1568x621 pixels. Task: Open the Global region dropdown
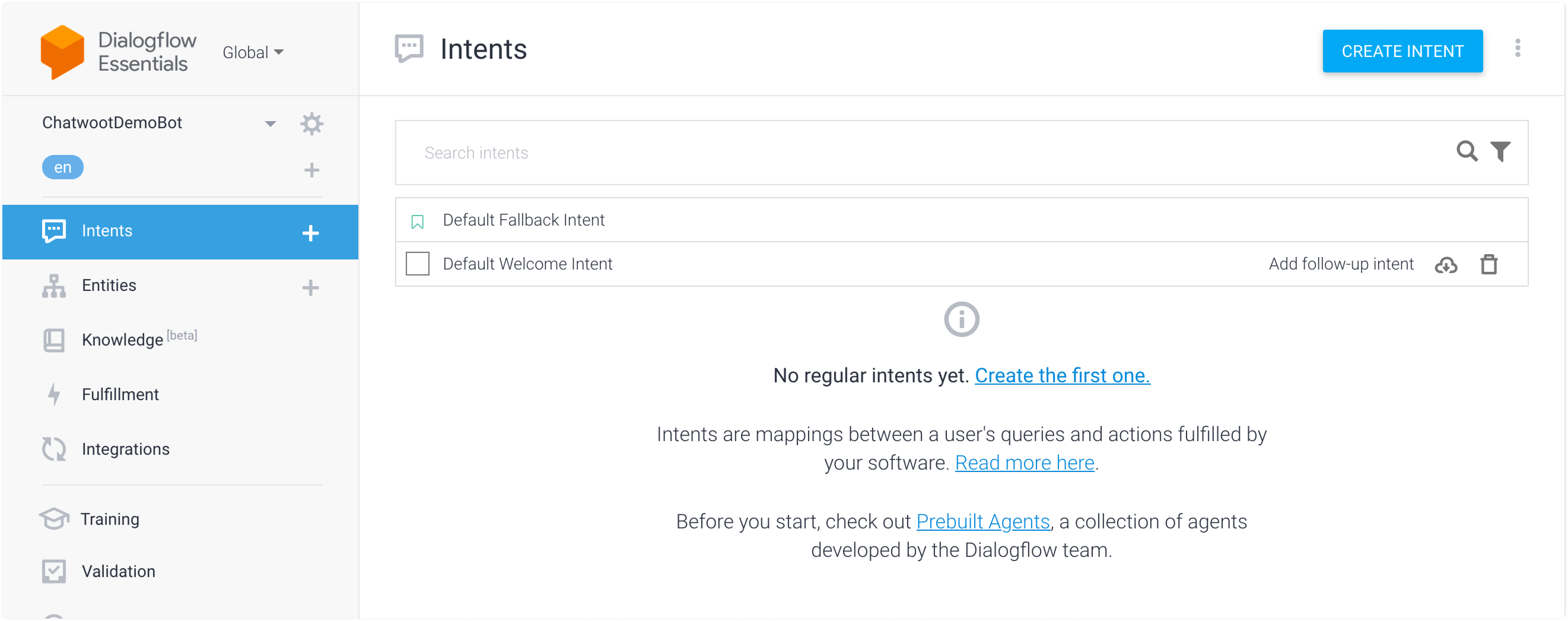click(x=253, y=53)
